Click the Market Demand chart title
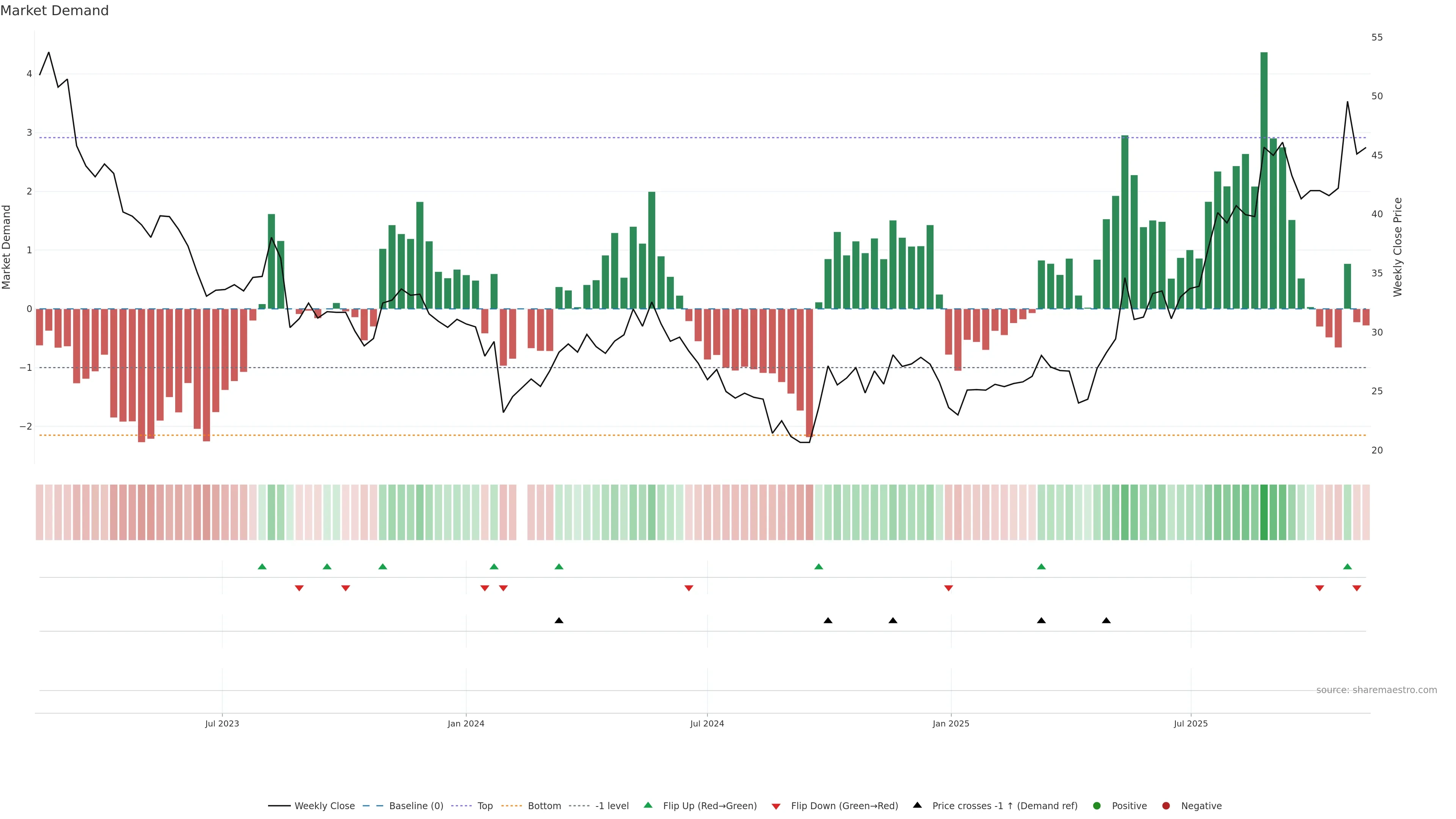 54,11
